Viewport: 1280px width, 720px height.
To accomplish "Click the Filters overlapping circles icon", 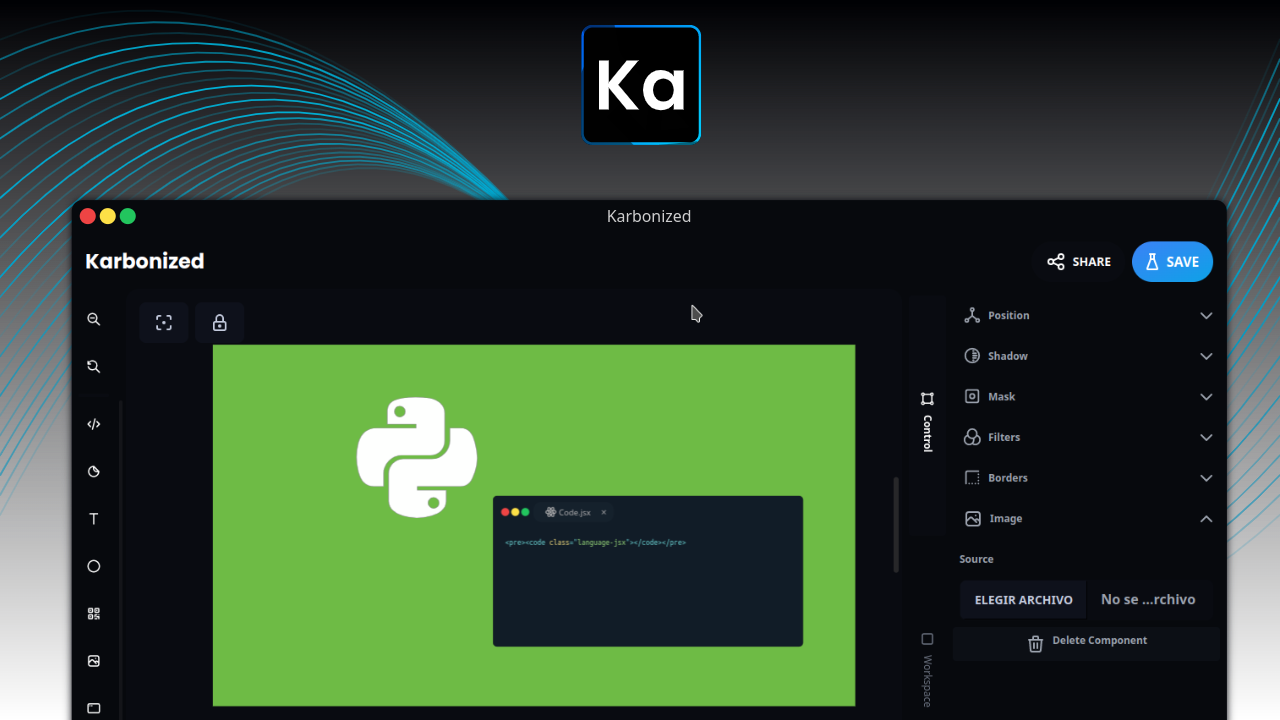I will pos(972,437).
